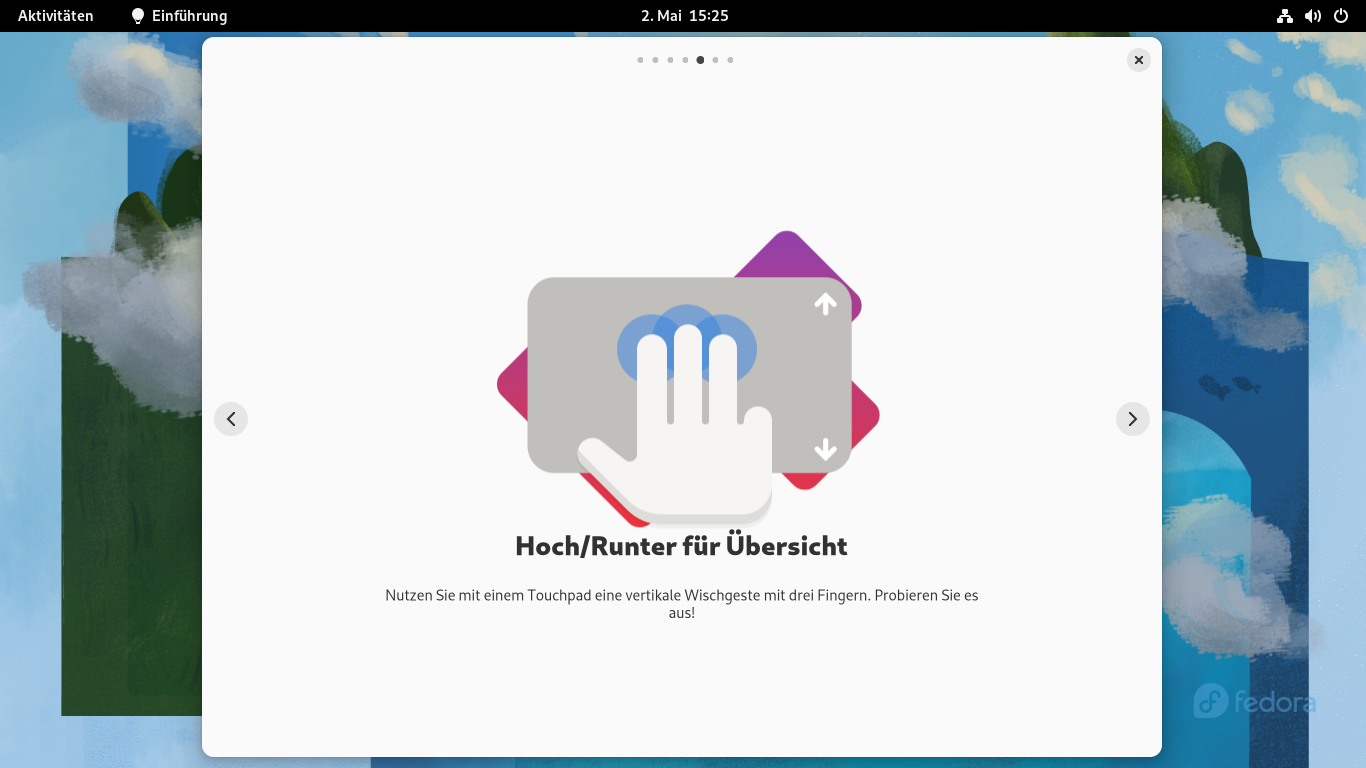Click the wired network status icon

tap(1285, 16)
